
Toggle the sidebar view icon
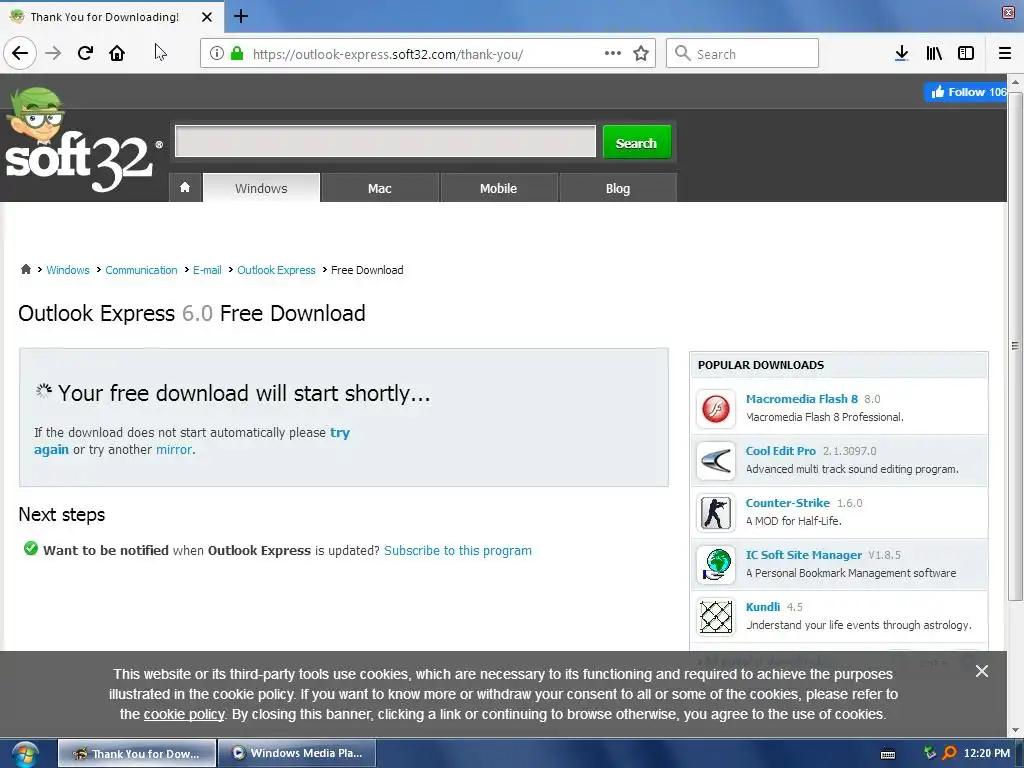pos(966,54)
